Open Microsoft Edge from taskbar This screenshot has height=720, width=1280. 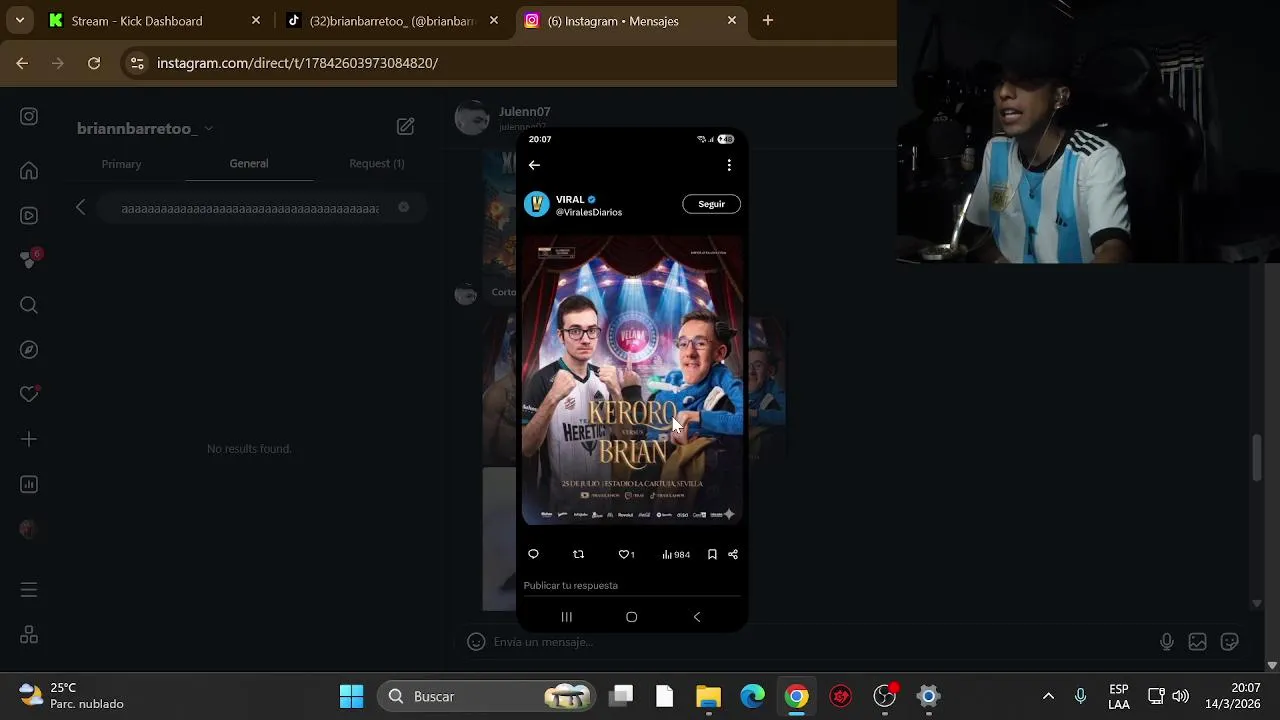pos(752,696)
